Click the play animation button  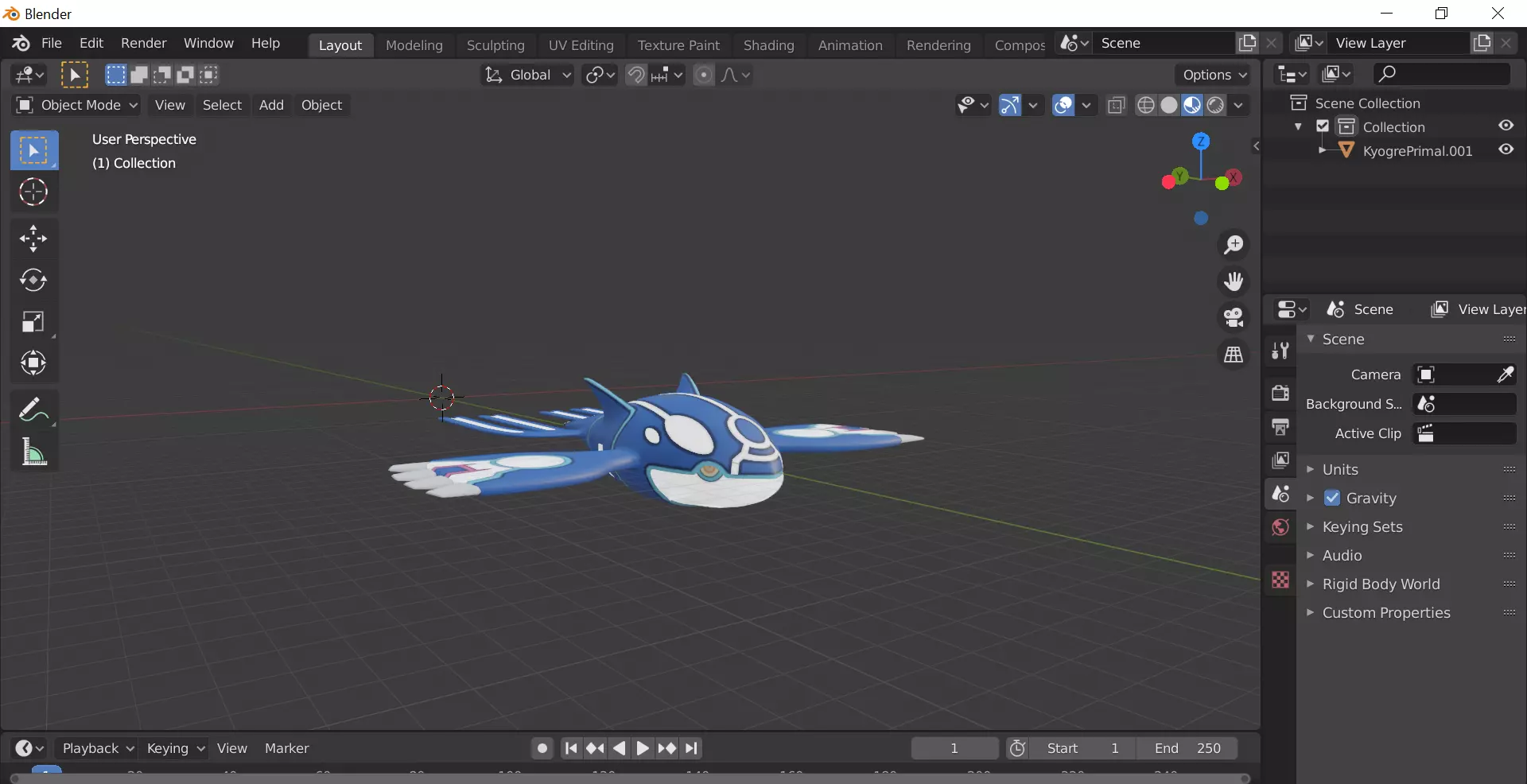pos(643,748)
